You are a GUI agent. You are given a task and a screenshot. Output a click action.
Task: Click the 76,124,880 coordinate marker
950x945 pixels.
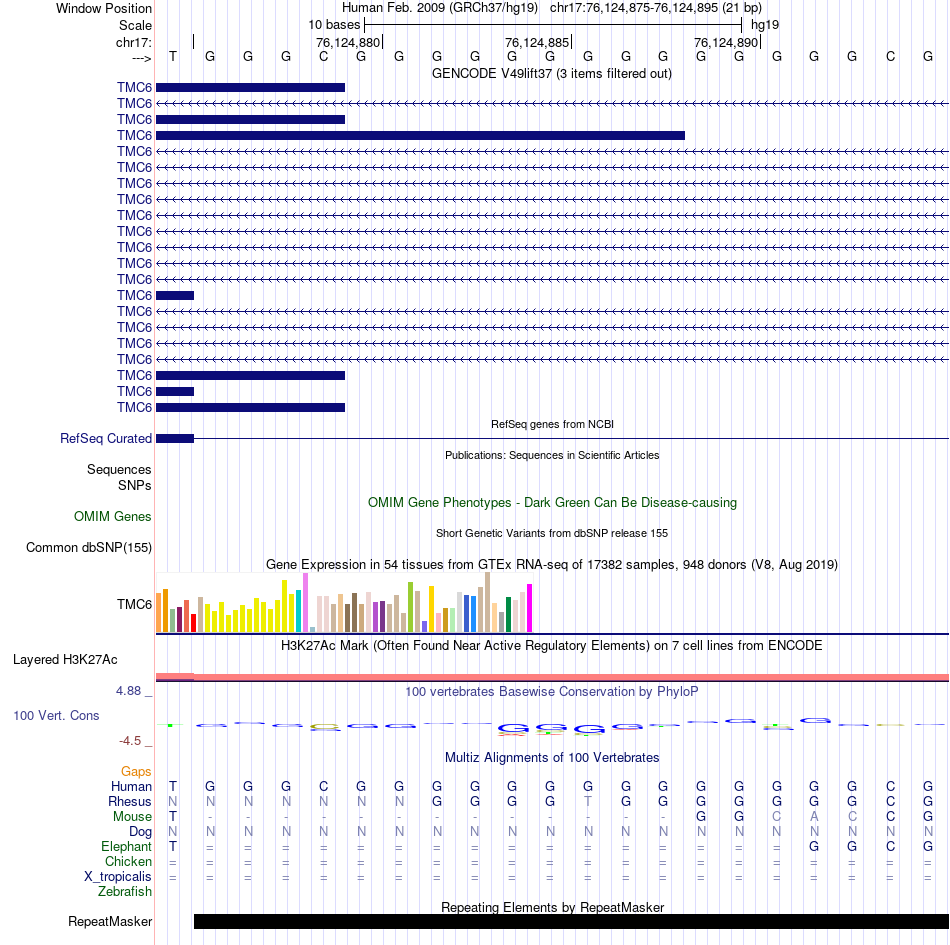tap(348, 42)
